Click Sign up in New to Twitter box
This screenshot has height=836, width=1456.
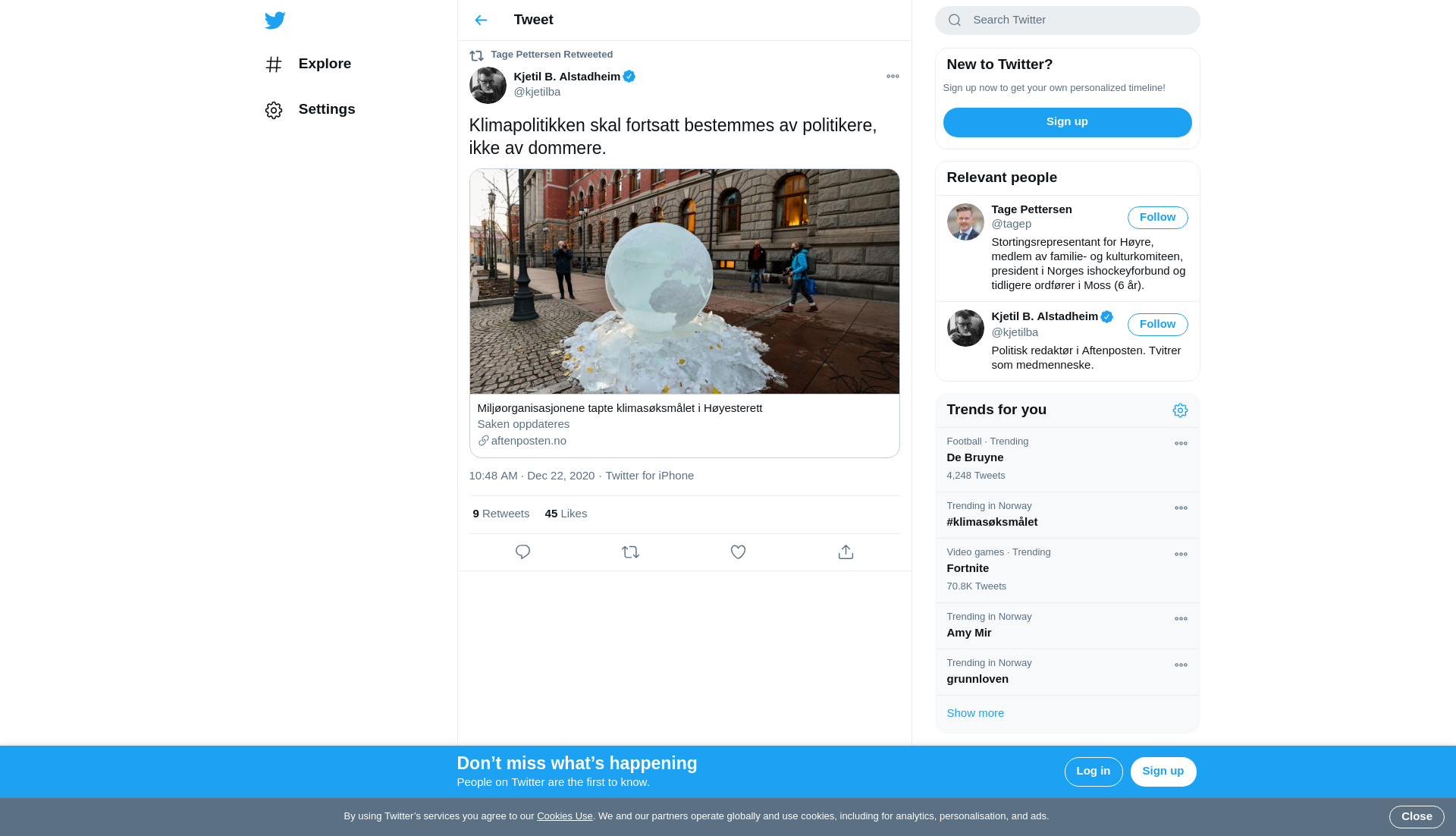point(1067,122)
